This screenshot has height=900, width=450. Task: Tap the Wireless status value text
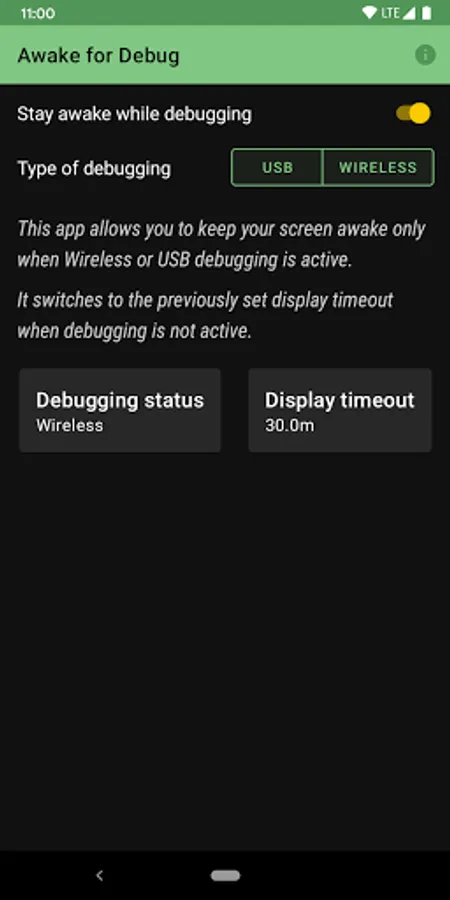pyautogui.click(x=69, y=425)
